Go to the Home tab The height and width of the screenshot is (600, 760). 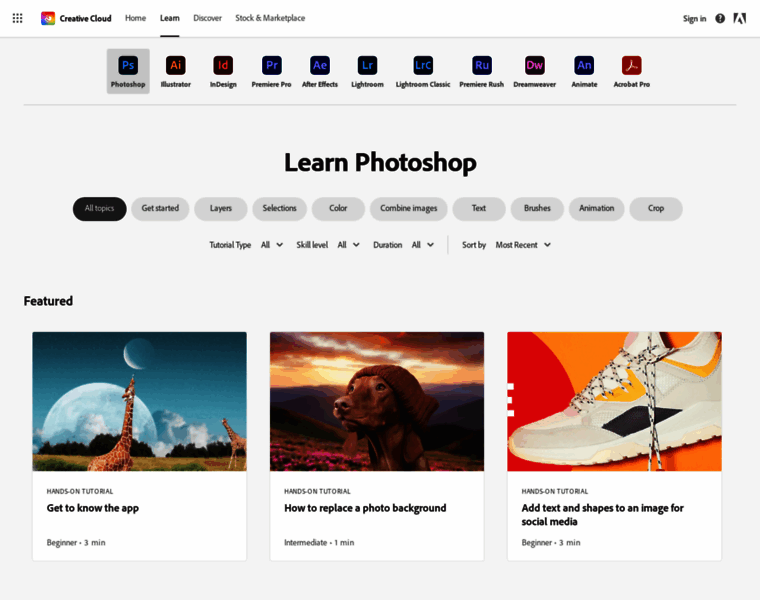coord(135,18)
